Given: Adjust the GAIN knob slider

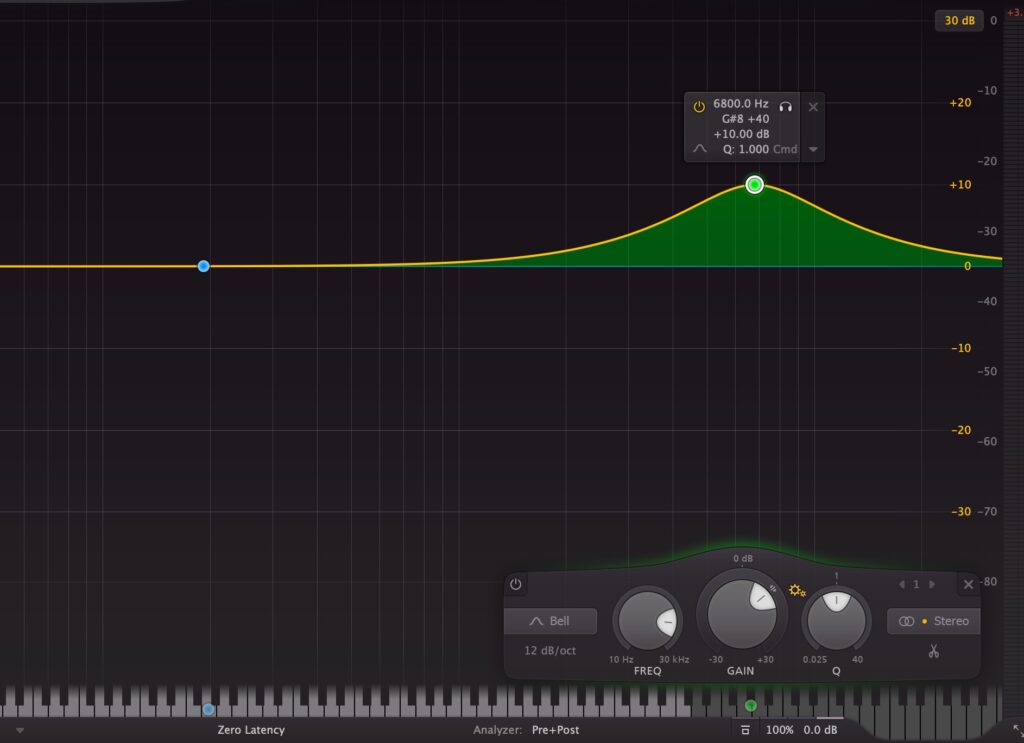Looking at the screenshot, I should [x=739, y=615].
